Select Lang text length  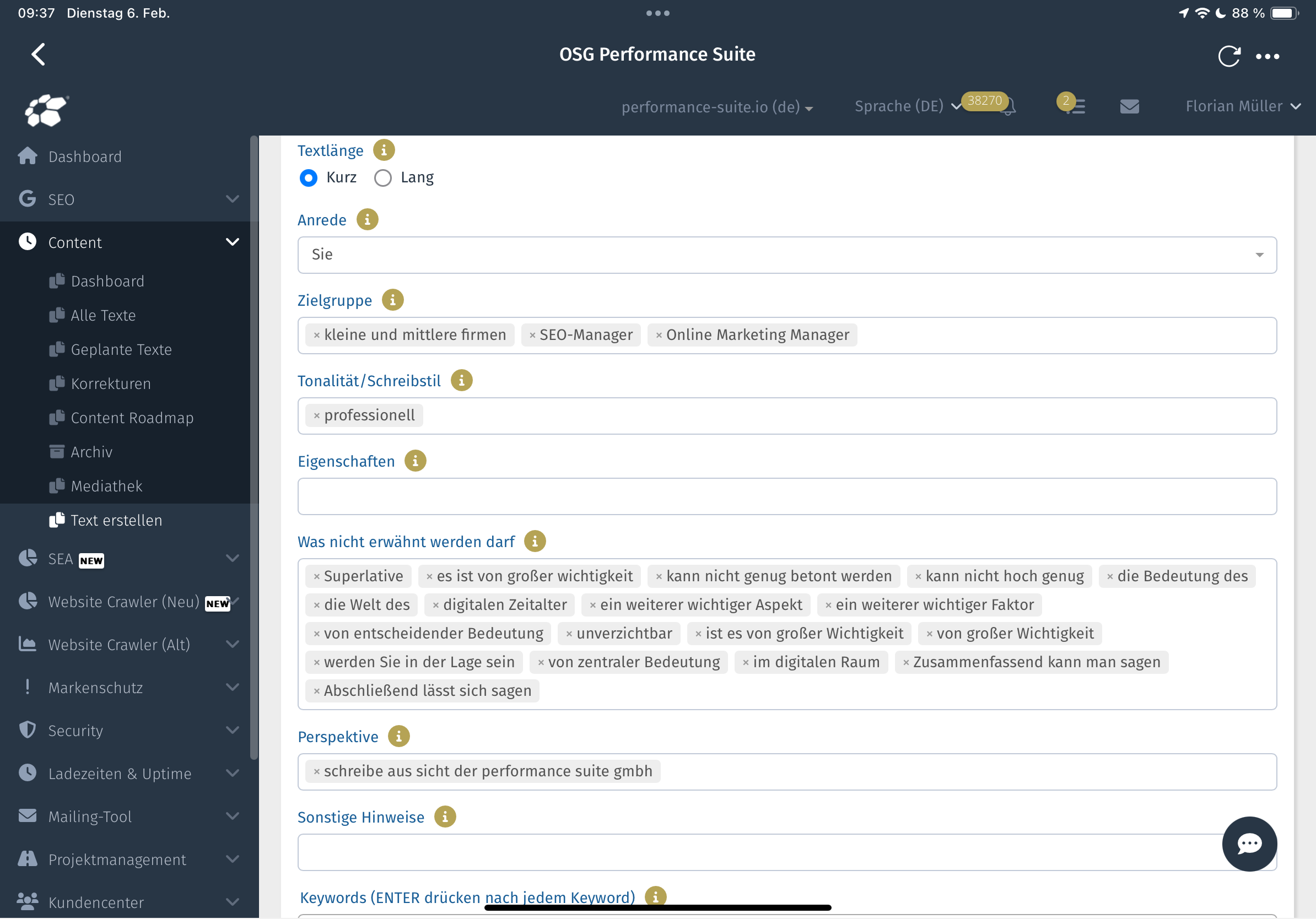click(x=383, y=178)
